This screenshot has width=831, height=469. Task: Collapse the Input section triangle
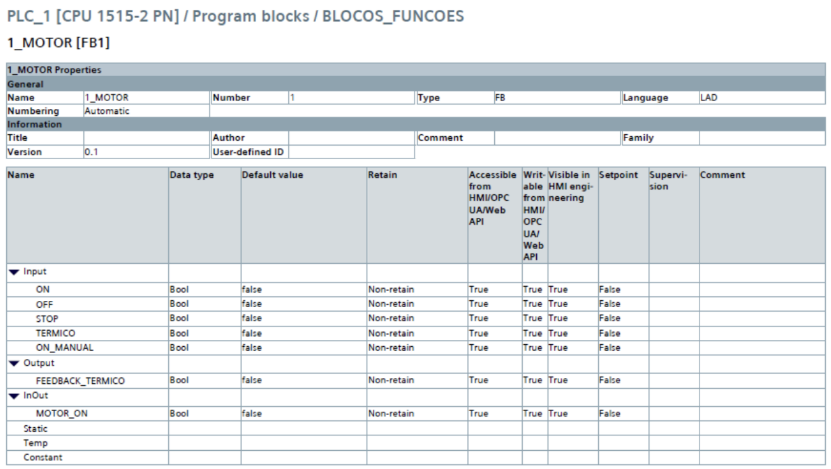(14, 271)
